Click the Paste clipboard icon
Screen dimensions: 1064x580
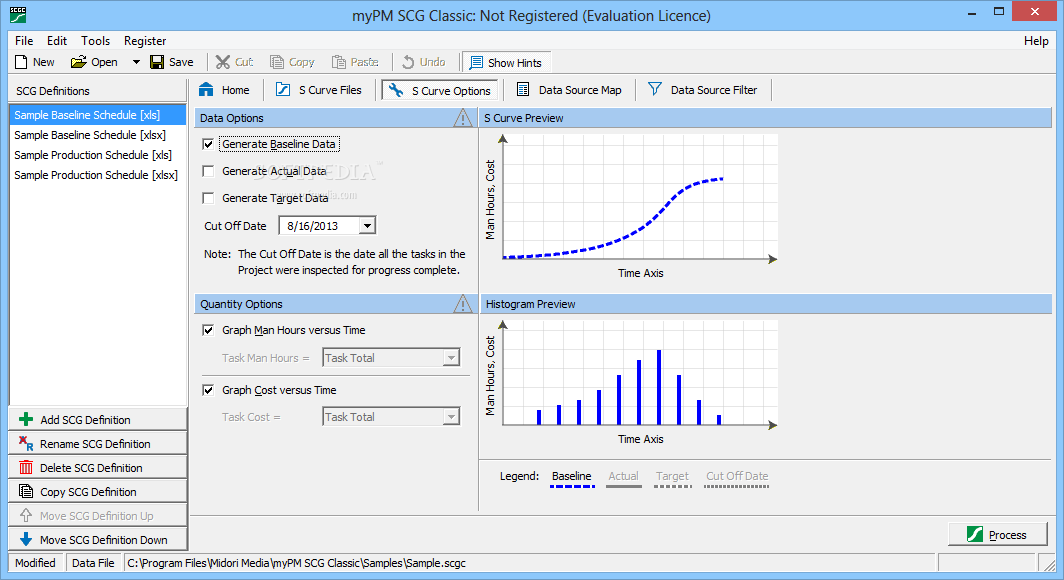[339, 62]
